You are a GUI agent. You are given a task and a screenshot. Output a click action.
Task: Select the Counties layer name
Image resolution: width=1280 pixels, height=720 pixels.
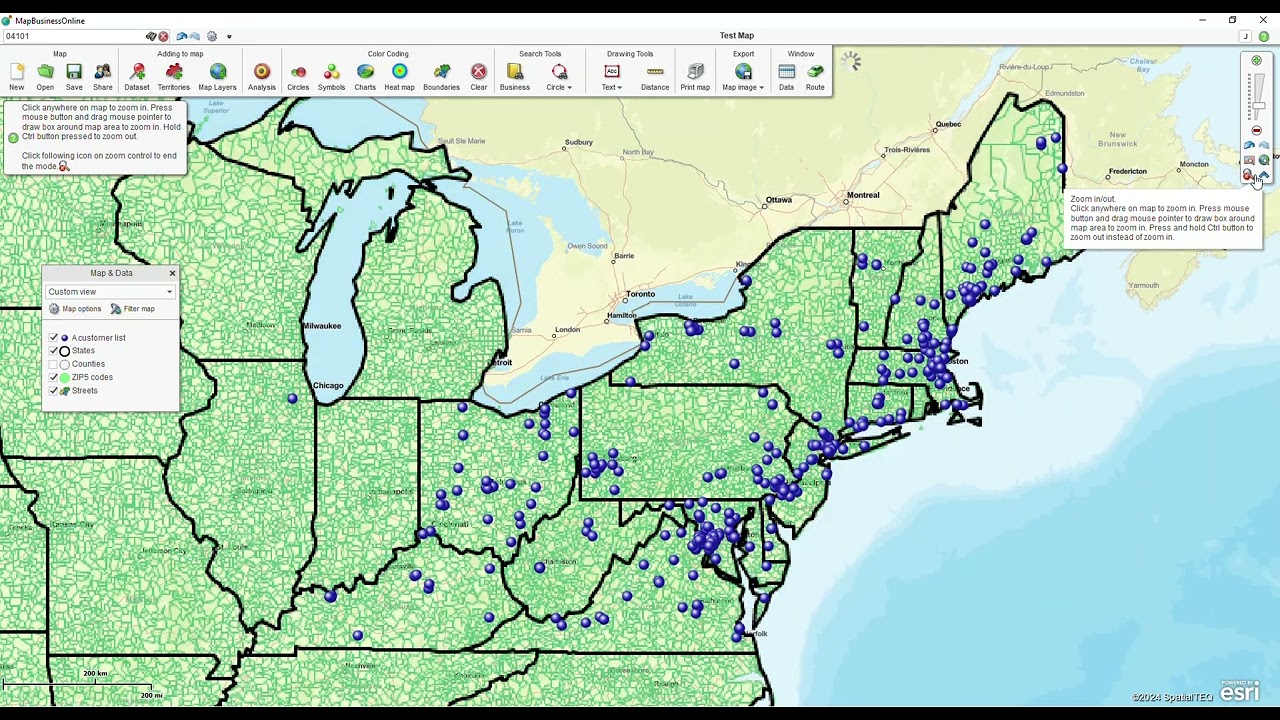pos(88,364)
